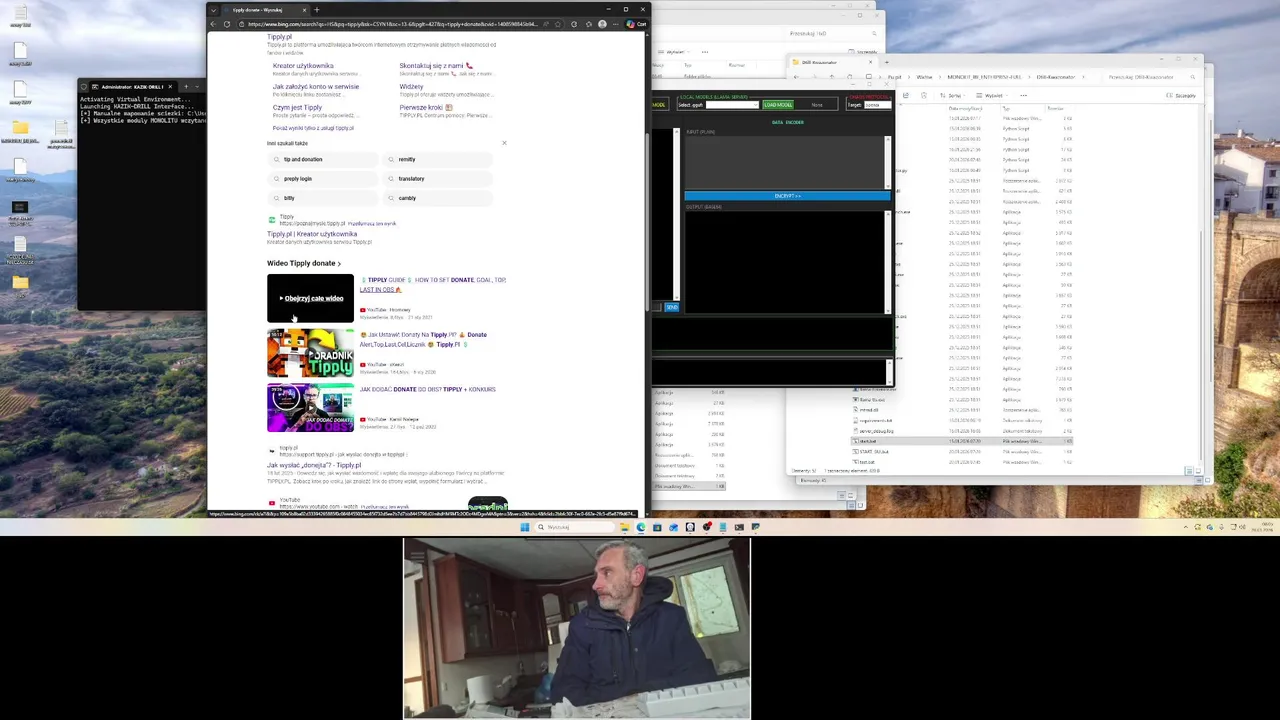The image size is (1280, 720).
Task: Open the Explorer toolbar three-dots menu
Action: (1023, 96)
